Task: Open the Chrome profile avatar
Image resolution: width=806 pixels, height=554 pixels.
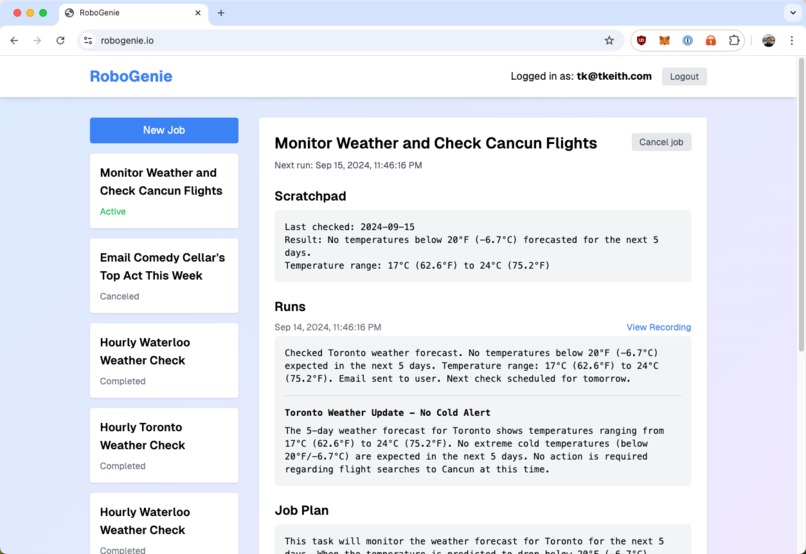Action: click(768, 41)
